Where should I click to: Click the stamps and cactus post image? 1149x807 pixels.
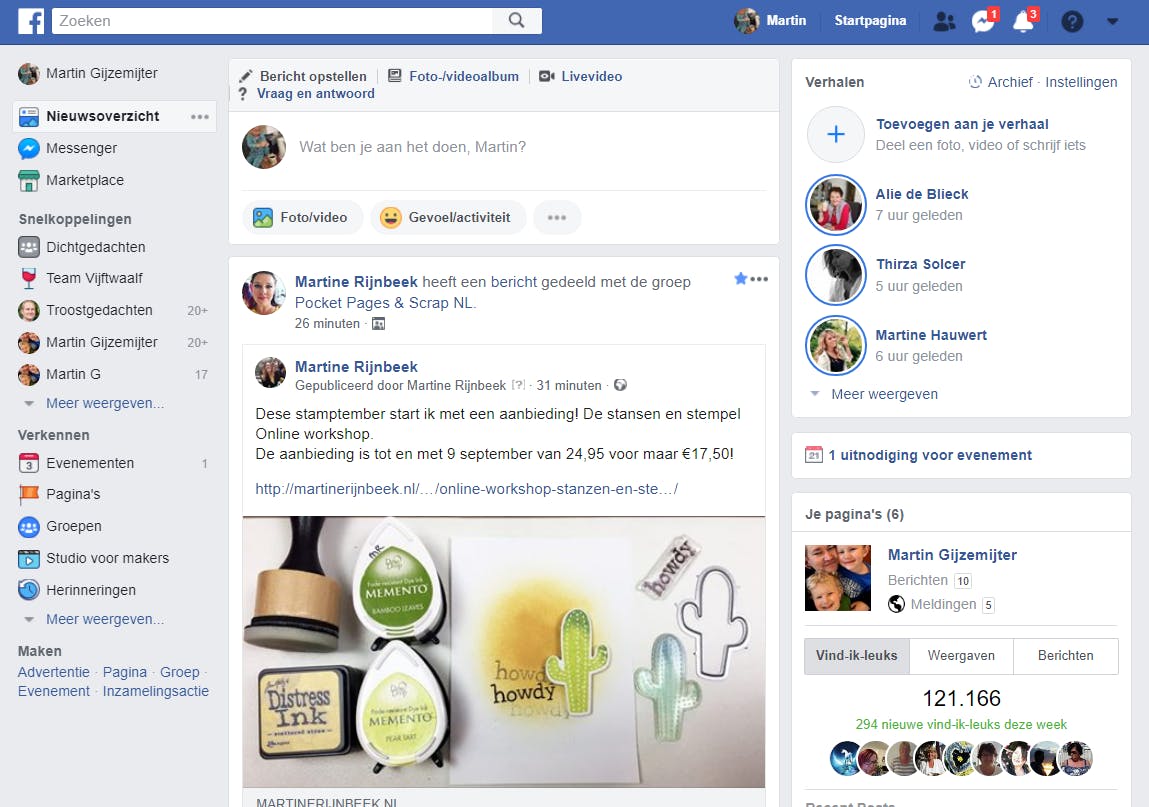503,652
